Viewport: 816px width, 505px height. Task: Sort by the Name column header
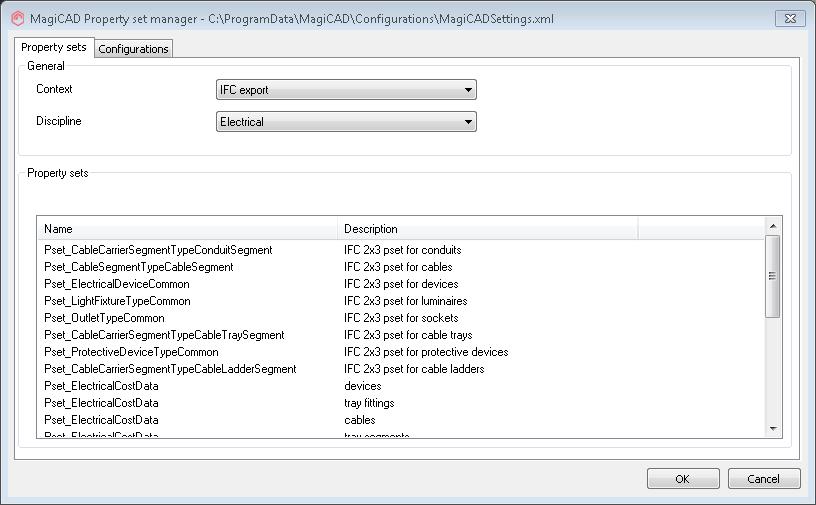pos(187,229)
